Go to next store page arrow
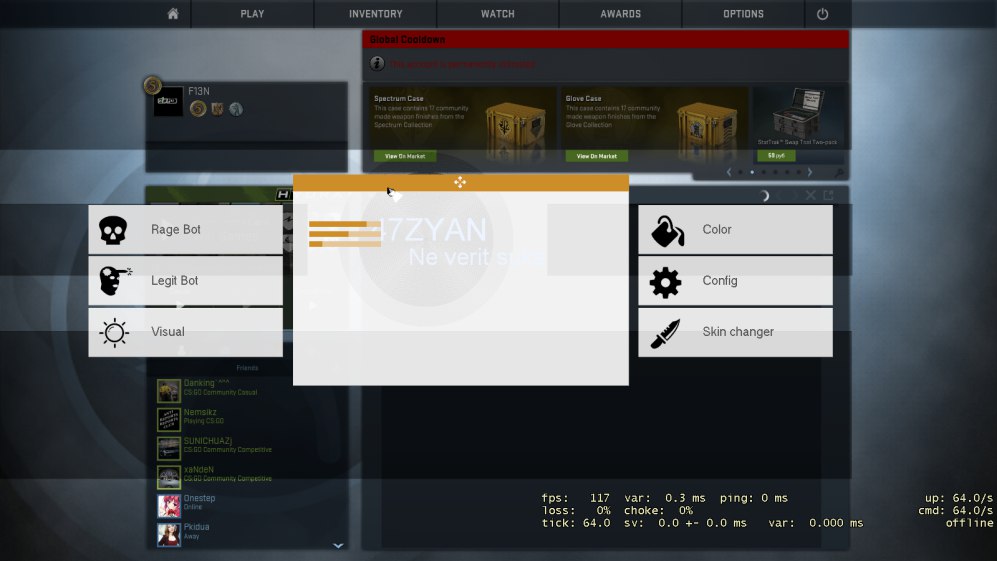The width and height of the screenshot is (997, 561). click(x=809, y=172)
